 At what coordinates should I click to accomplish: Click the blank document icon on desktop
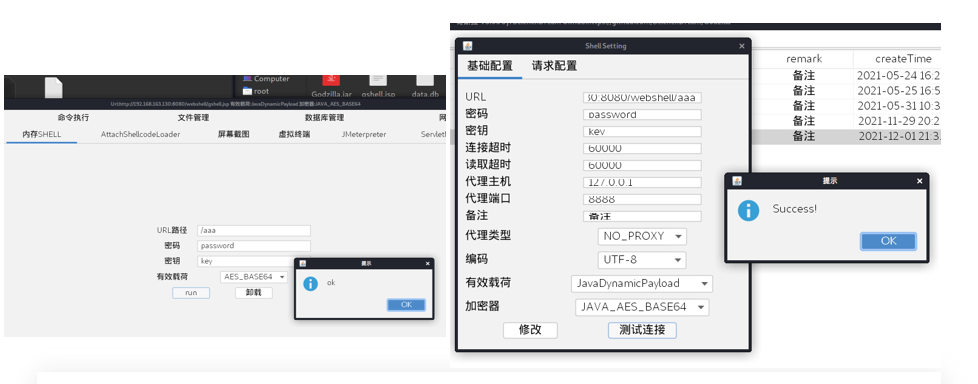[53, 87]
